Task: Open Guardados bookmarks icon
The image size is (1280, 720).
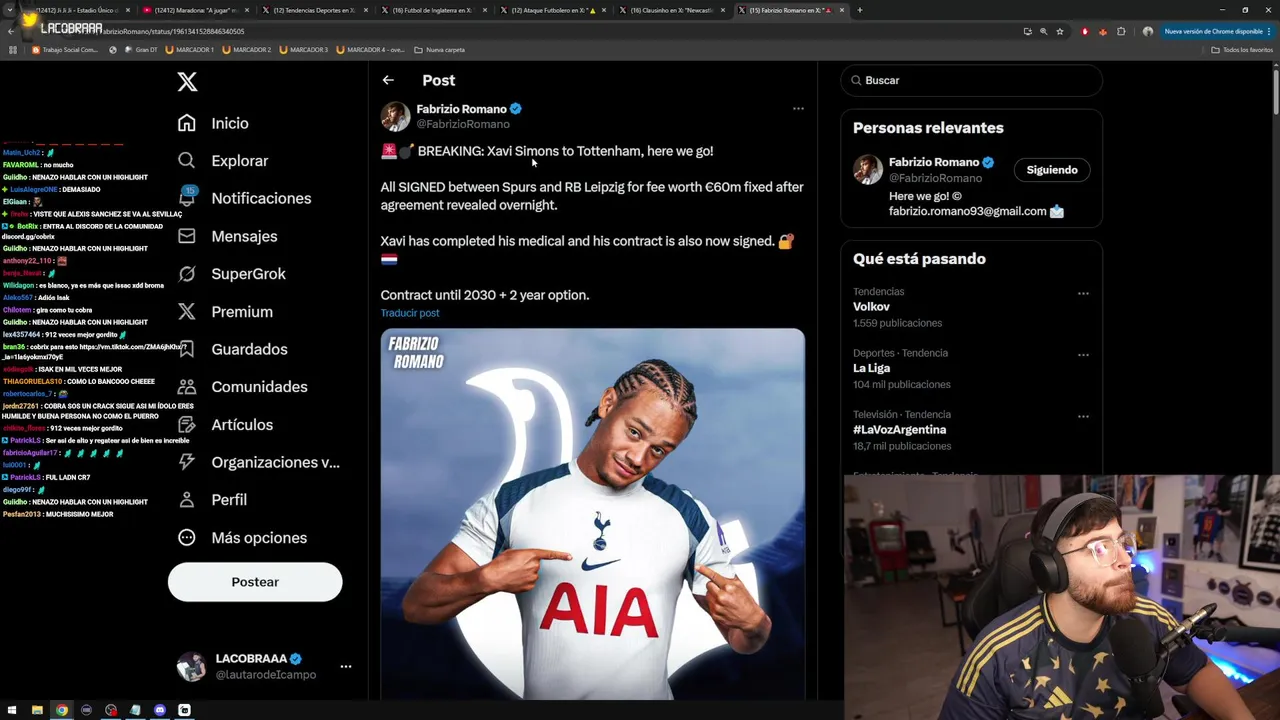Action: [187, 349]
